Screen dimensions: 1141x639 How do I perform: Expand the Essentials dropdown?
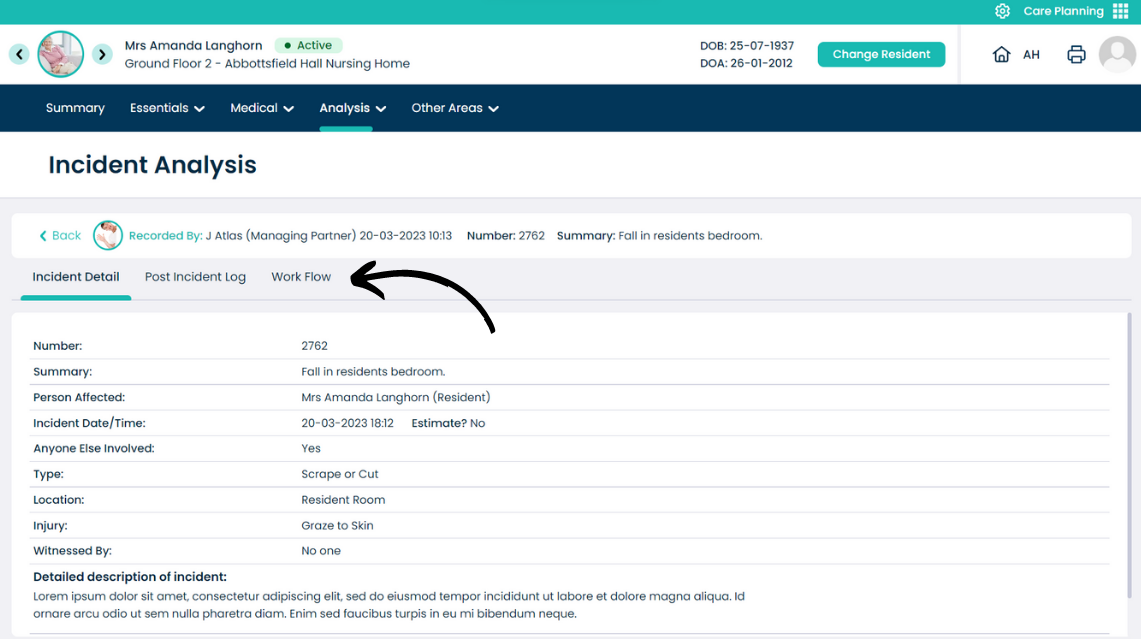[x=167, y=108]
